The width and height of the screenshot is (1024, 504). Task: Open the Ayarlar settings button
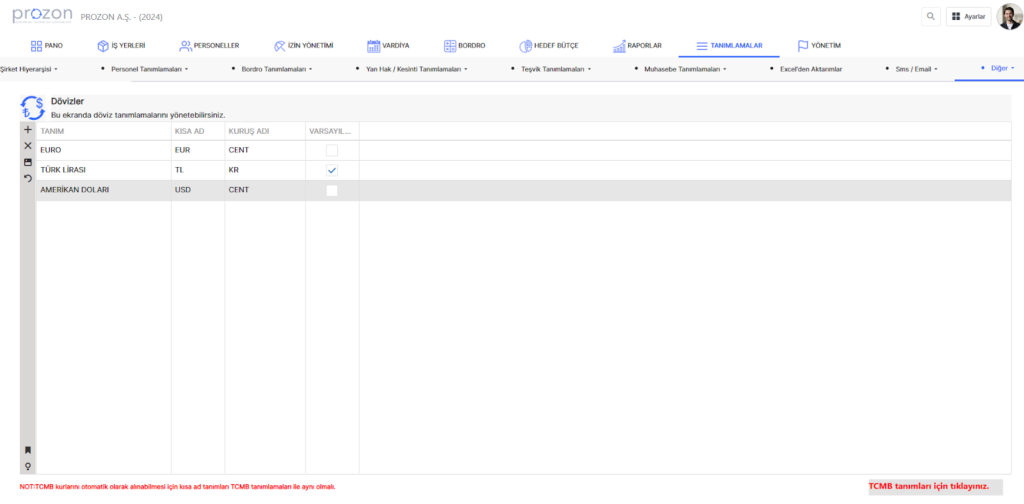968,17
